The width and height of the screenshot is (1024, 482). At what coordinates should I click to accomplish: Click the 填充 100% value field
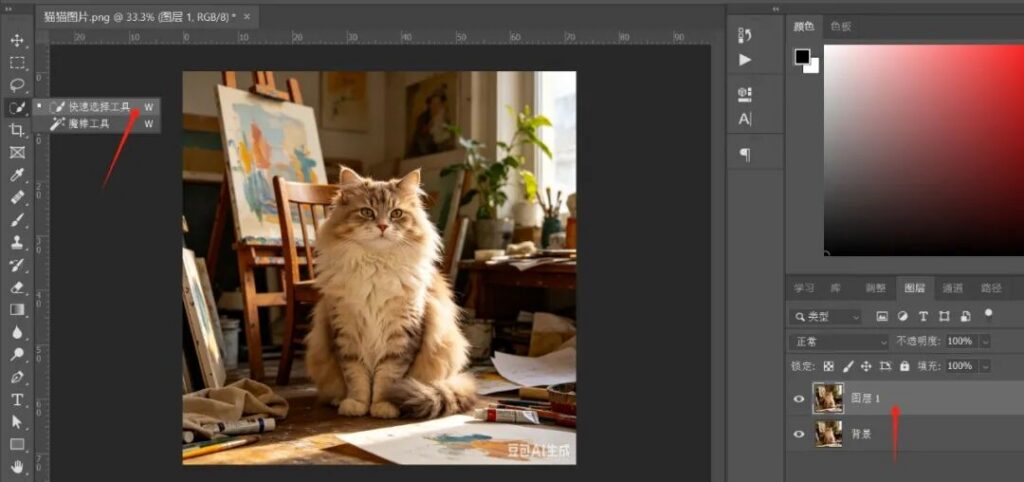[x=961, y=366]
